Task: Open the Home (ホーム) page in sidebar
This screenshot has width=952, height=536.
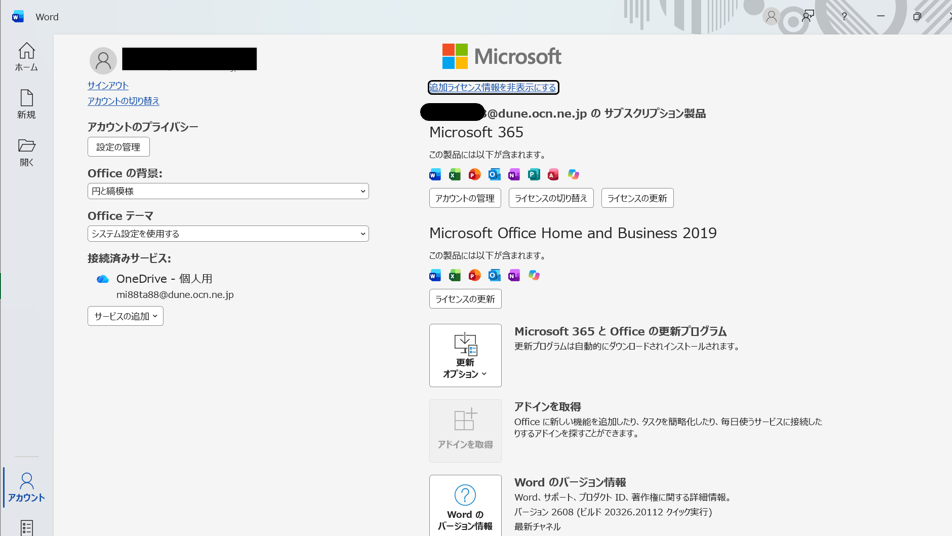Action: 26,57
